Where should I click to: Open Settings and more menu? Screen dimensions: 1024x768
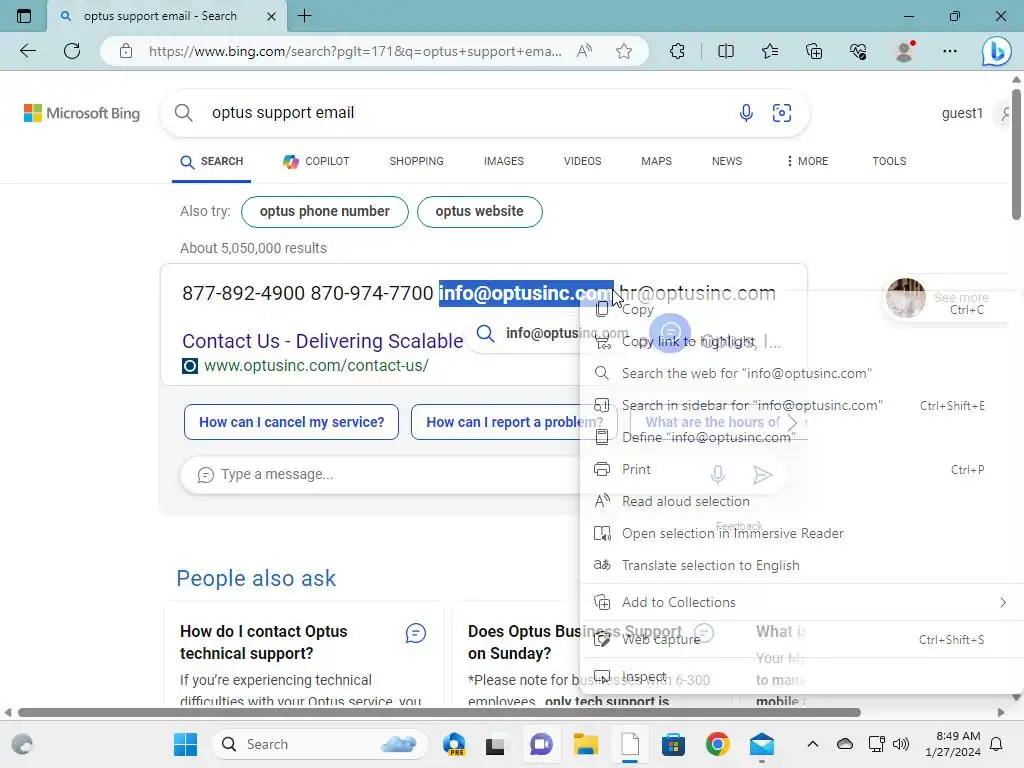point(950,51)
